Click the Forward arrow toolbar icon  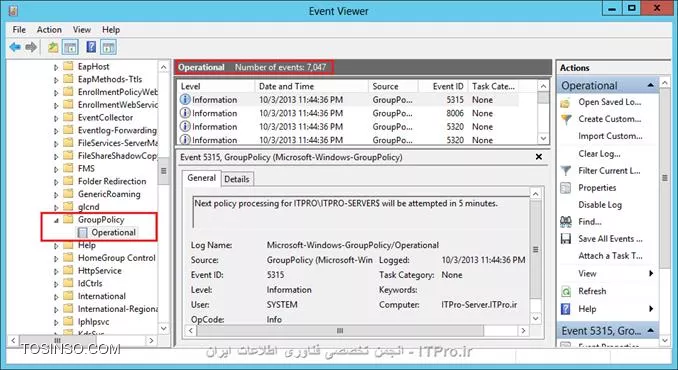(31, 47)
